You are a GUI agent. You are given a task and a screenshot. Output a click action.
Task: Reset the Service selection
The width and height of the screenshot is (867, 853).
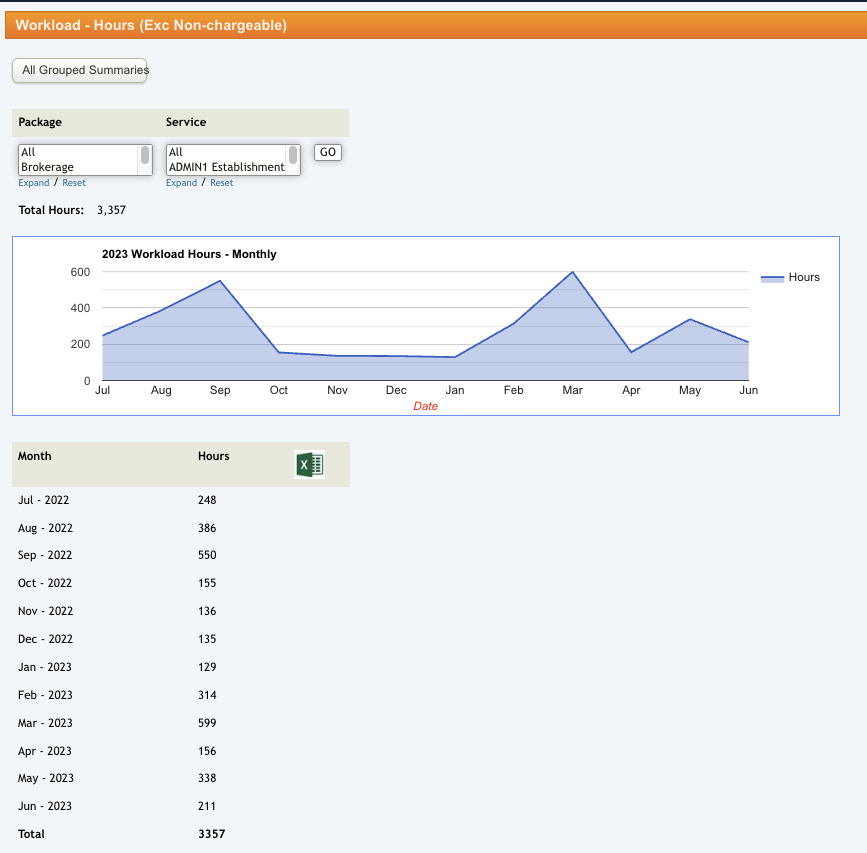coord(222,183)
